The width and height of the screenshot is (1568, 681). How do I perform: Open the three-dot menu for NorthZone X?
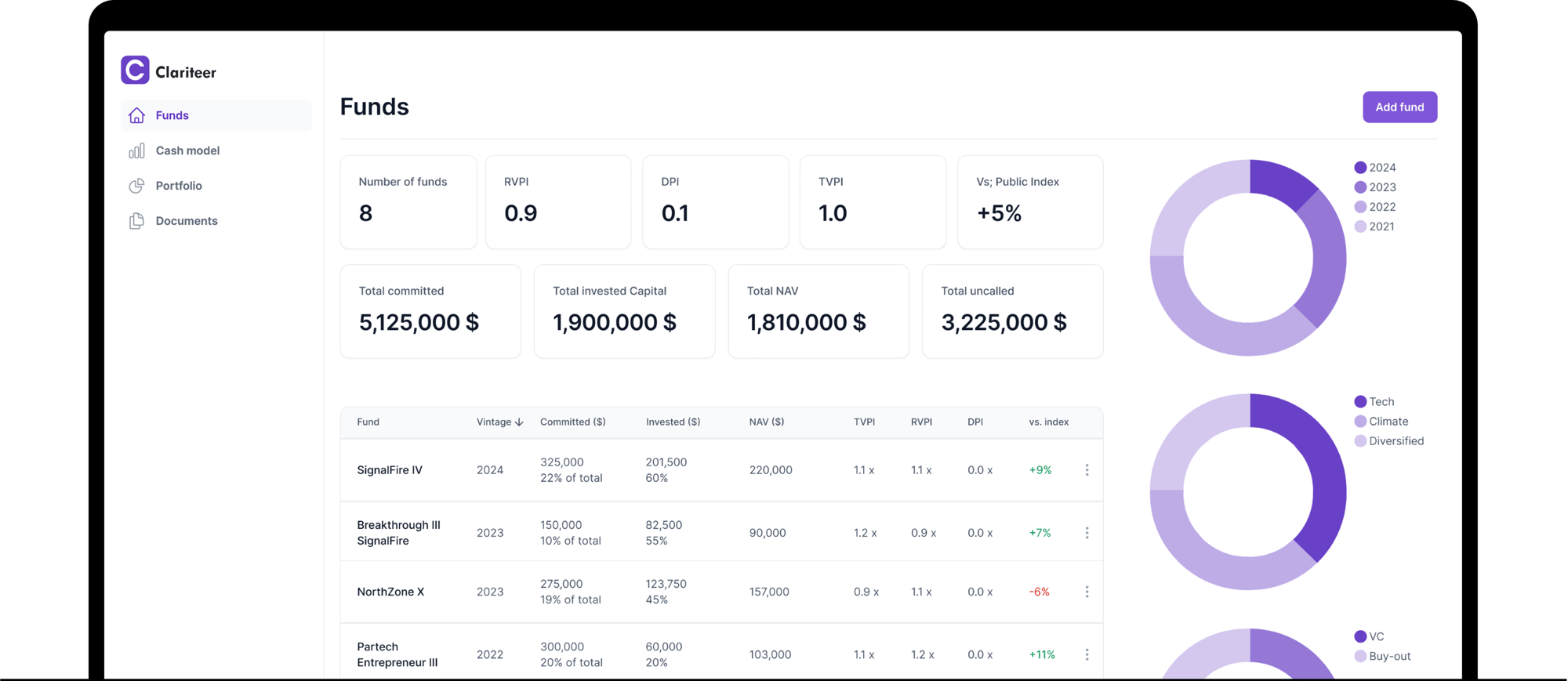point(1087,592)
